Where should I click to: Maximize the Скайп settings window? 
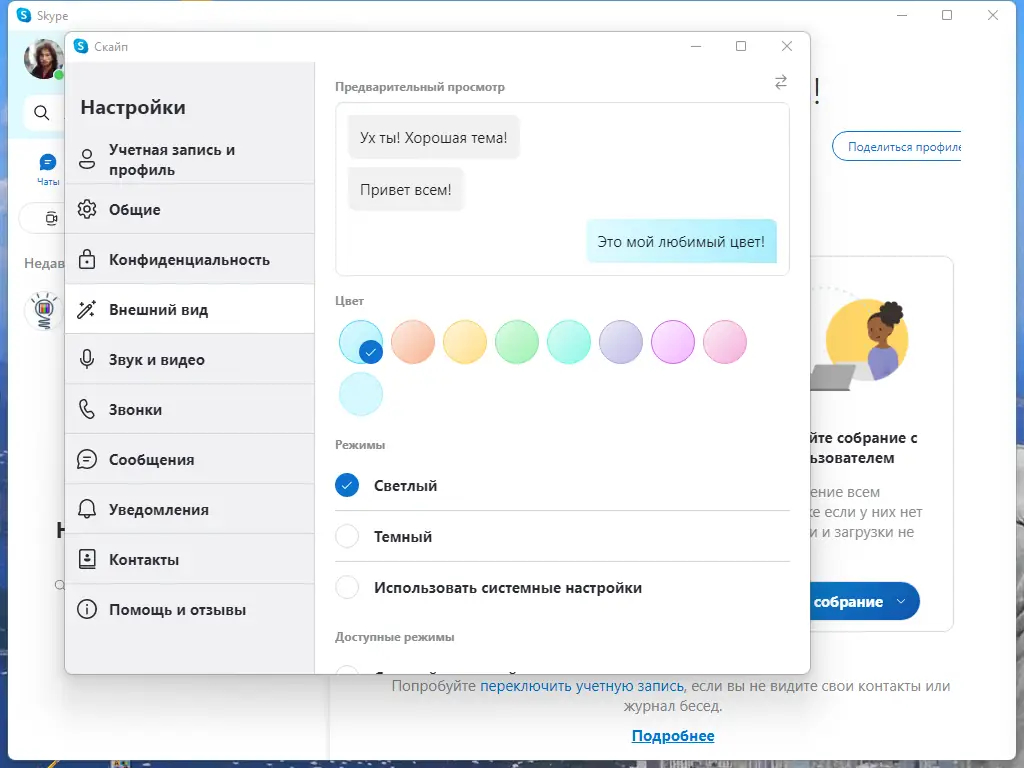741,46
